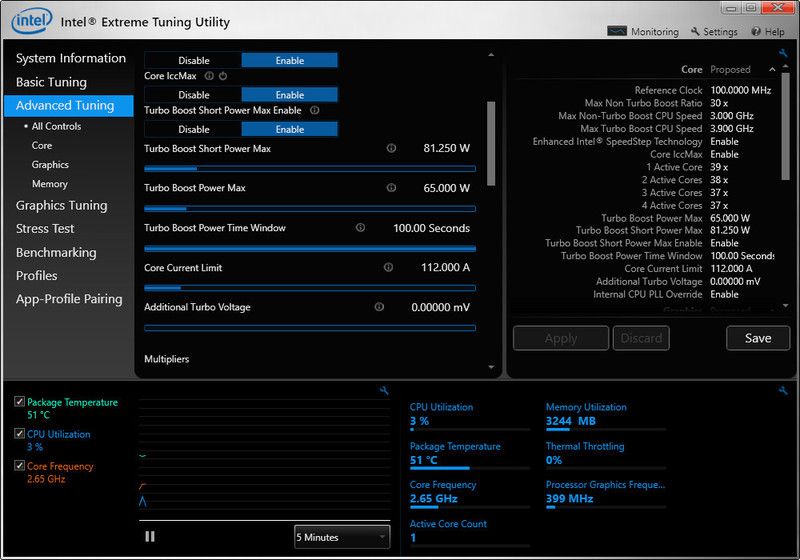800x560 pixels.
Task: Select Disable above Turbo Boost Short Power Max slider
Action: [x=193, y=130]
